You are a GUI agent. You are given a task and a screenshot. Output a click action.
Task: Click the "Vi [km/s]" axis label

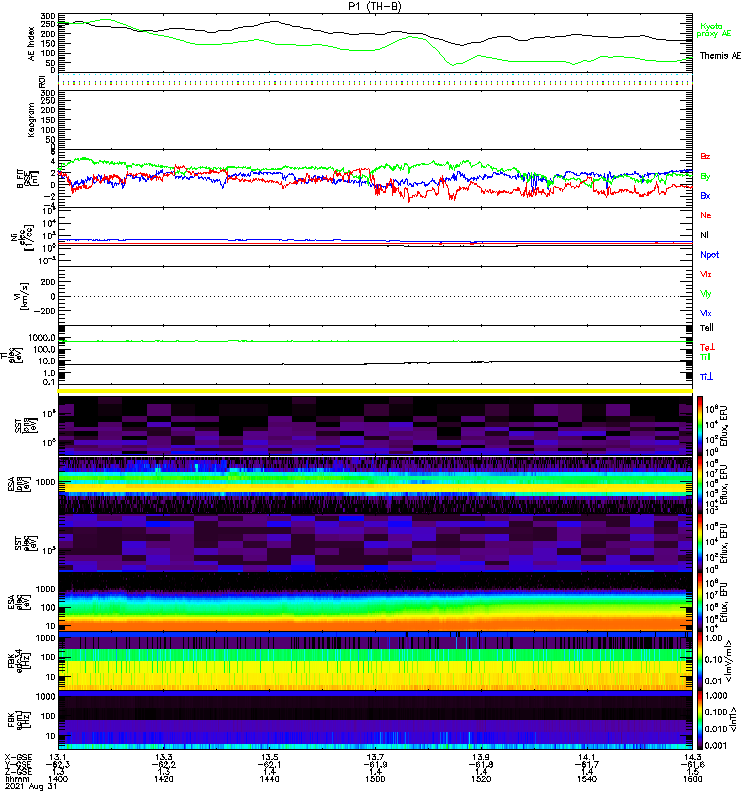[x=23, y=297]
